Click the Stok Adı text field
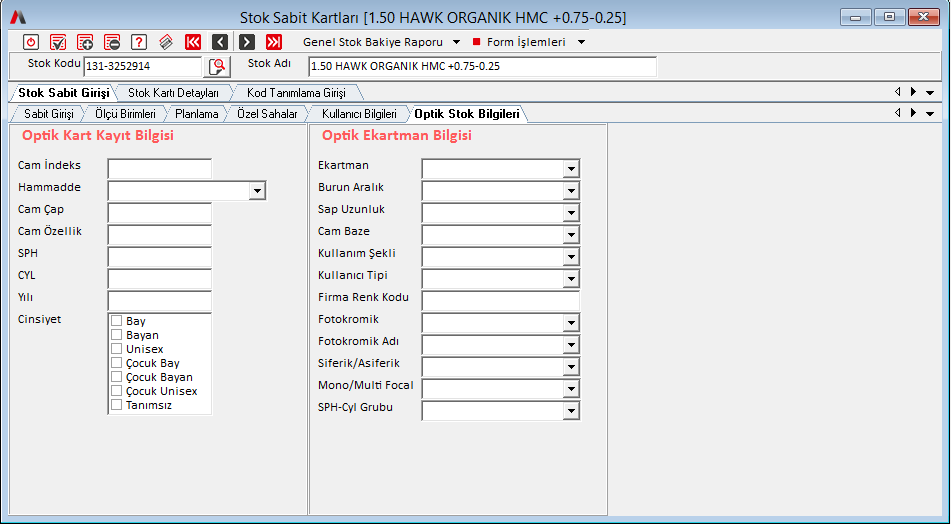951x524 pixels. pyautogui.click(x=482, y=67)
